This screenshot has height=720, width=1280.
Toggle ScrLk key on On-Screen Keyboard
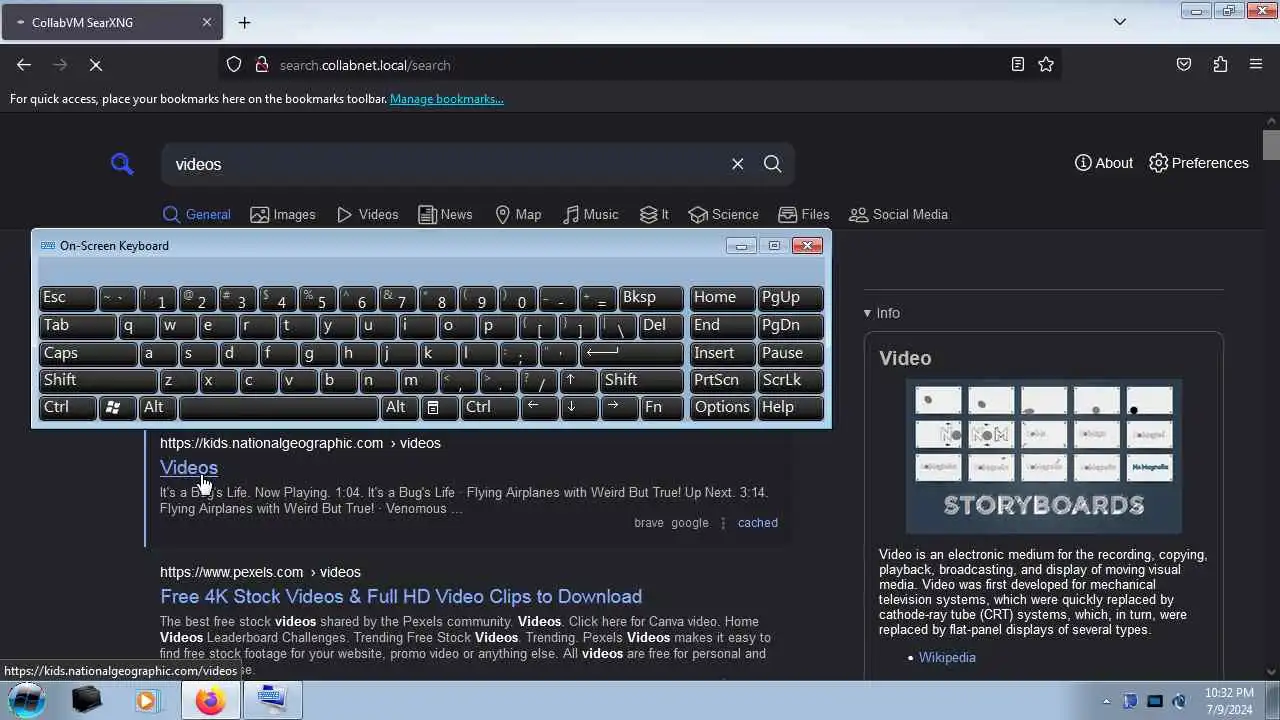click(x=791, y=380)
